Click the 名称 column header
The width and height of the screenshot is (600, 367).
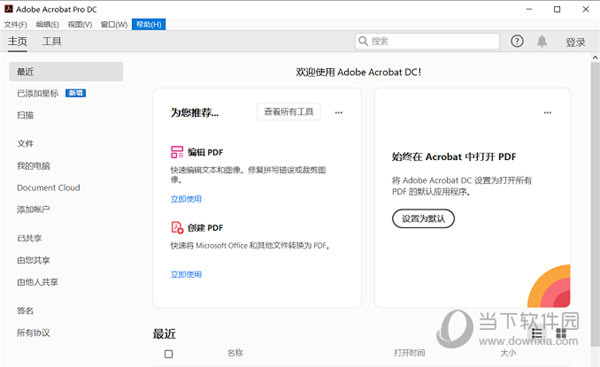(235, 353)
